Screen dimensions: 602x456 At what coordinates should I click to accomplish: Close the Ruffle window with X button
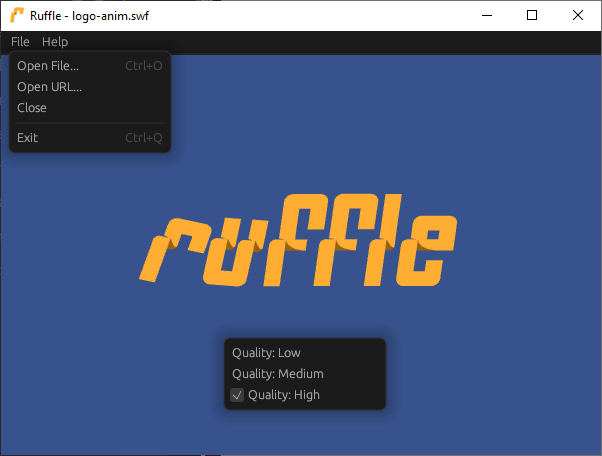coord(578,15)
